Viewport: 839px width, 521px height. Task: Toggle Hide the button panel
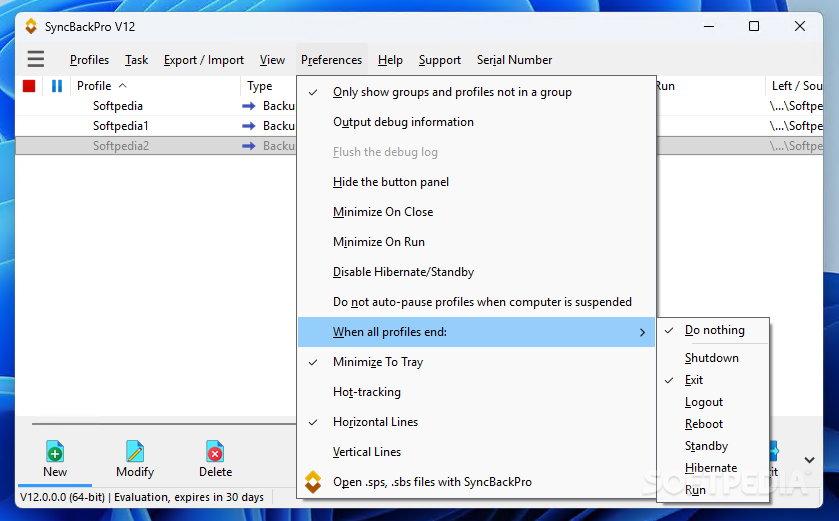point(476,182)
